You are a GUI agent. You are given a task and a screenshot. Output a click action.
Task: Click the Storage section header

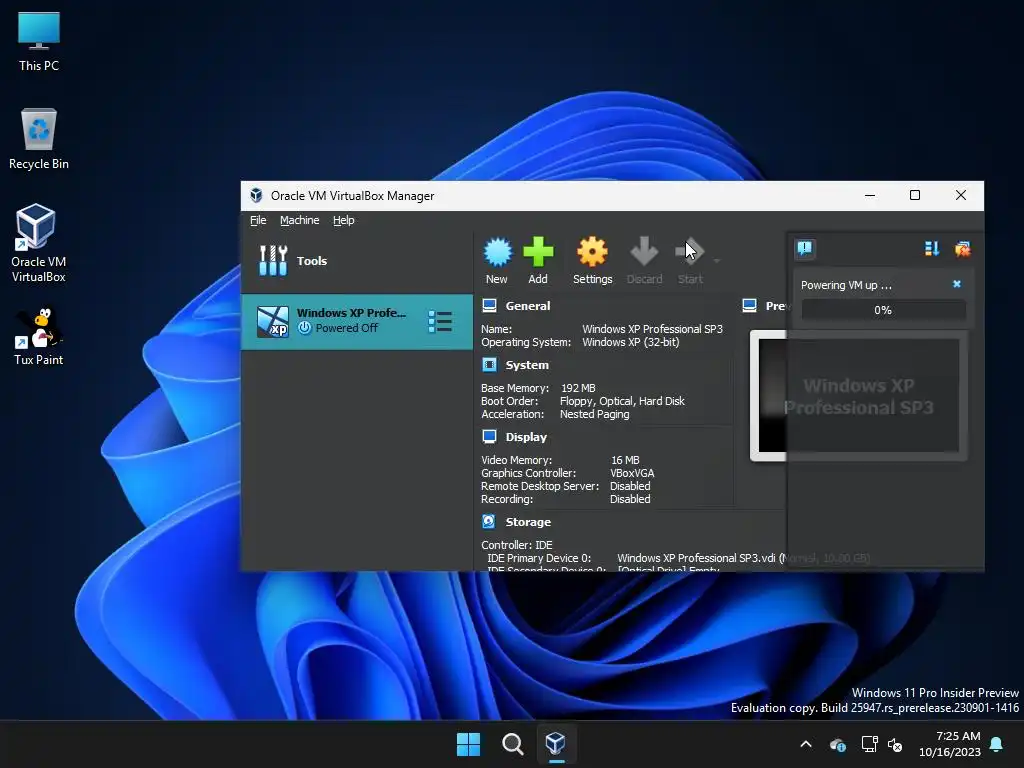528,522
